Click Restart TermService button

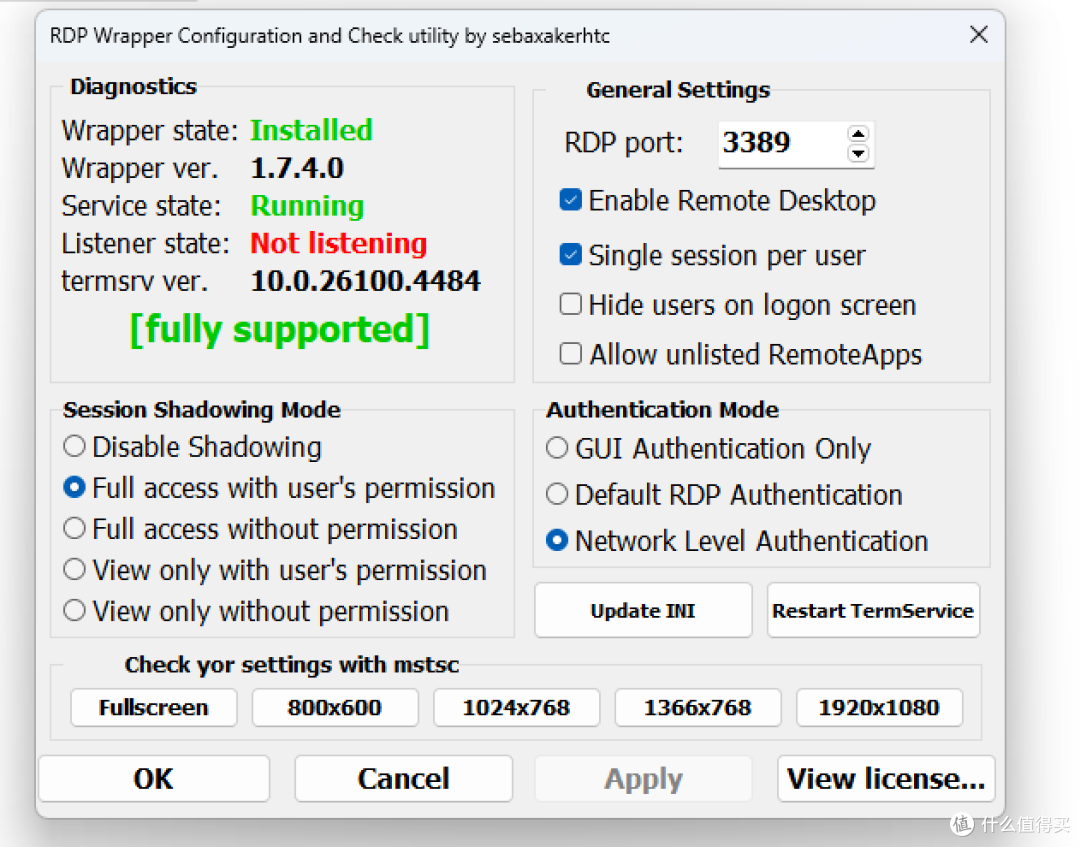[x=873, y=610]
